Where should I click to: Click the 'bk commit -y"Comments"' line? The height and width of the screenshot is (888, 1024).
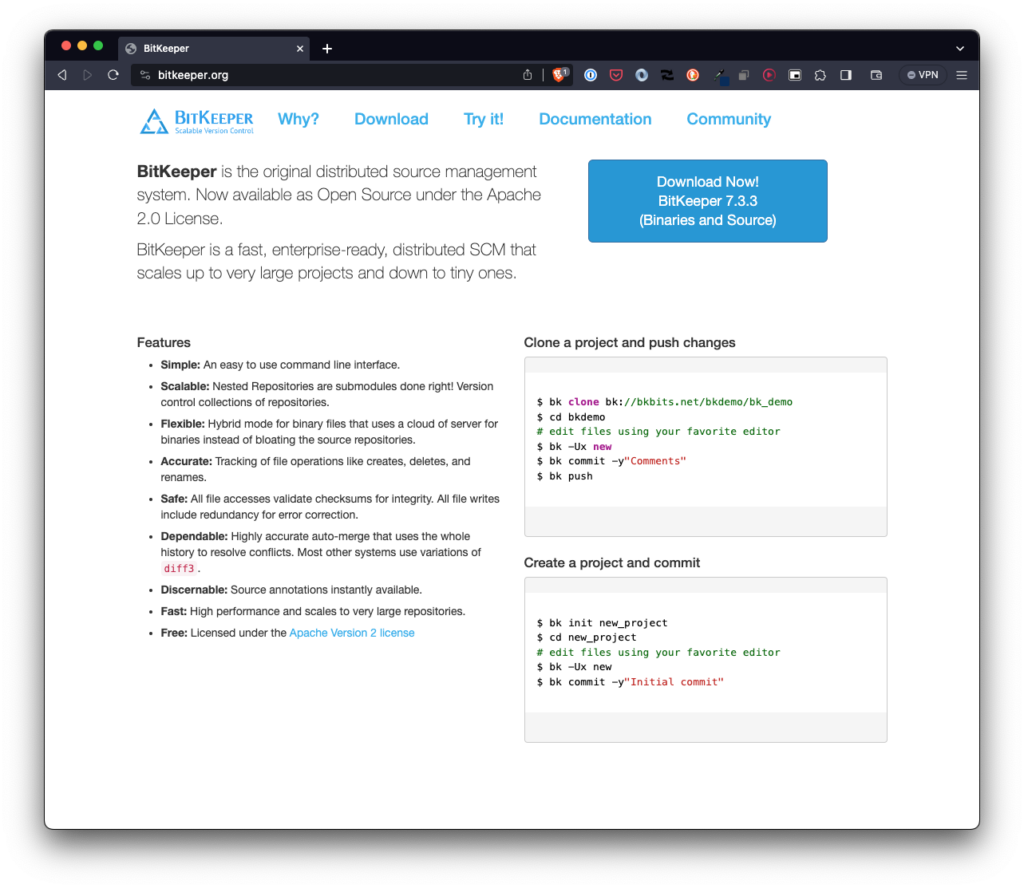pos(611,461)
